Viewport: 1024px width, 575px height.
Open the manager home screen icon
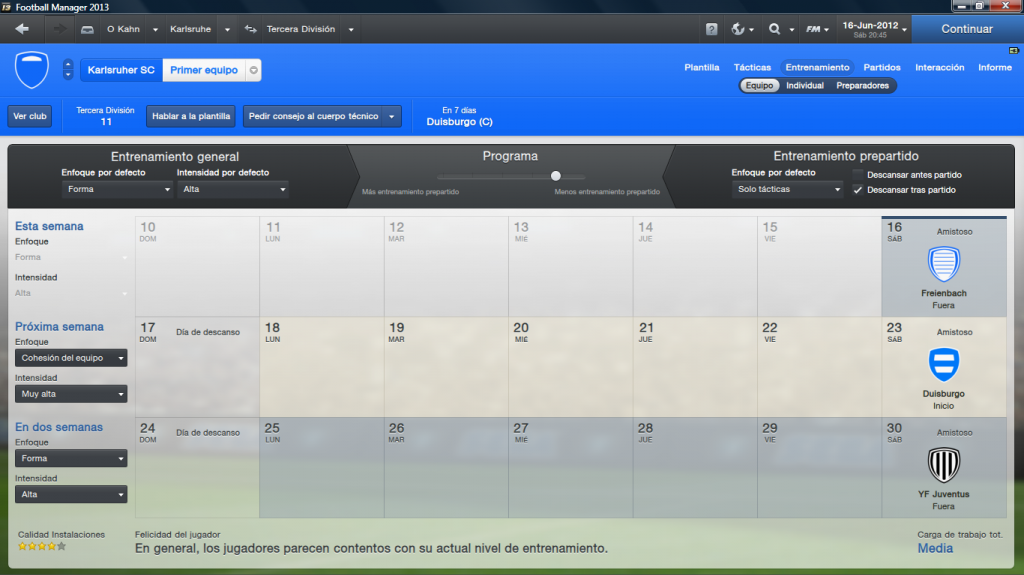(87, 29)
